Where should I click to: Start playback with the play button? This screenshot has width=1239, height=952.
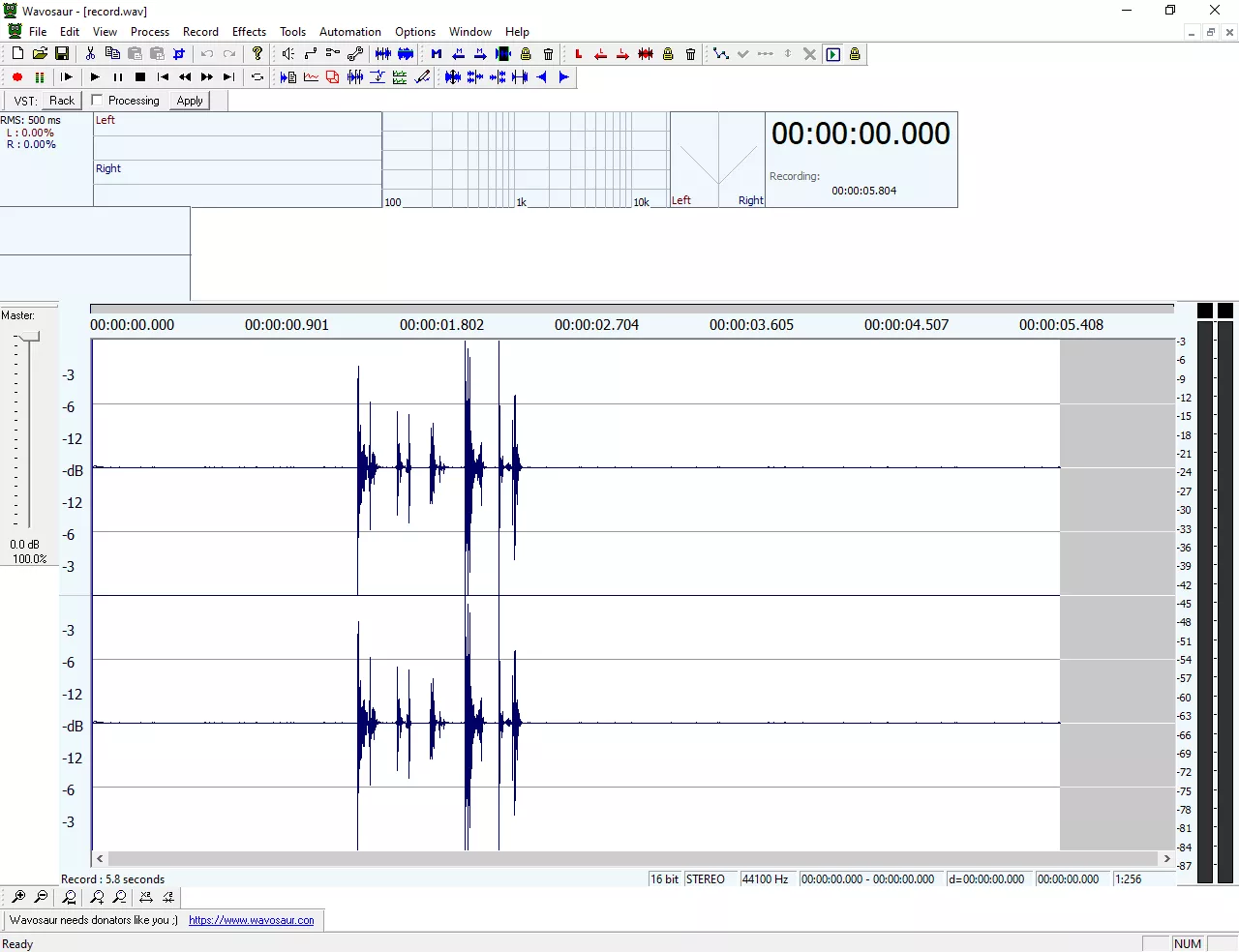(95, 77)
